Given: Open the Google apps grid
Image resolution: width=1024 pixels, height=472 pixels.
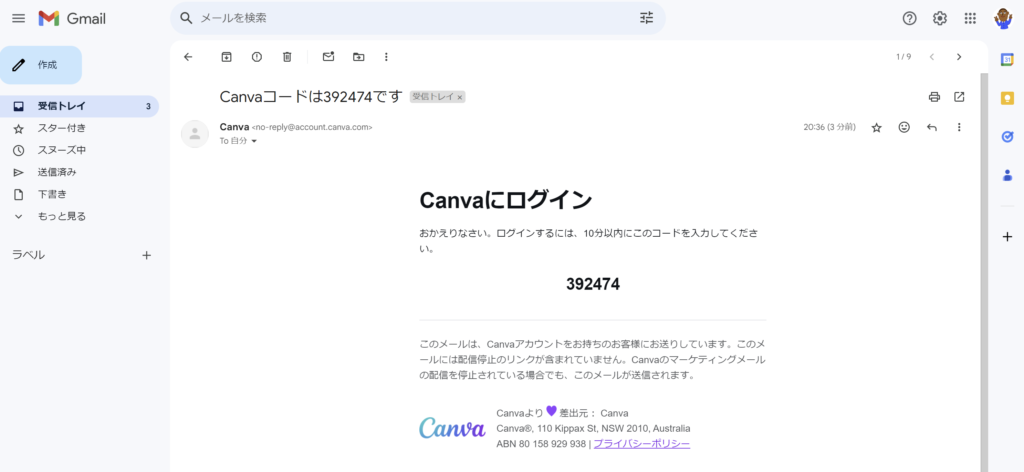Looking at the screenshot, I should 970,18.
